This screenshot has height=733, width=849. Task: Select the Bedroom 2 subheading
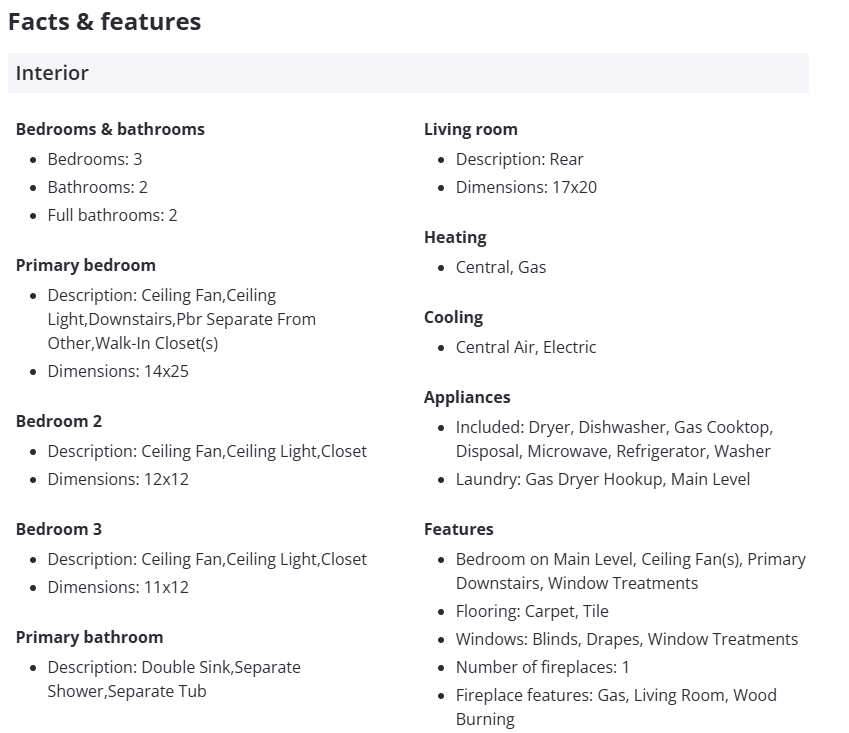[59, 421]
